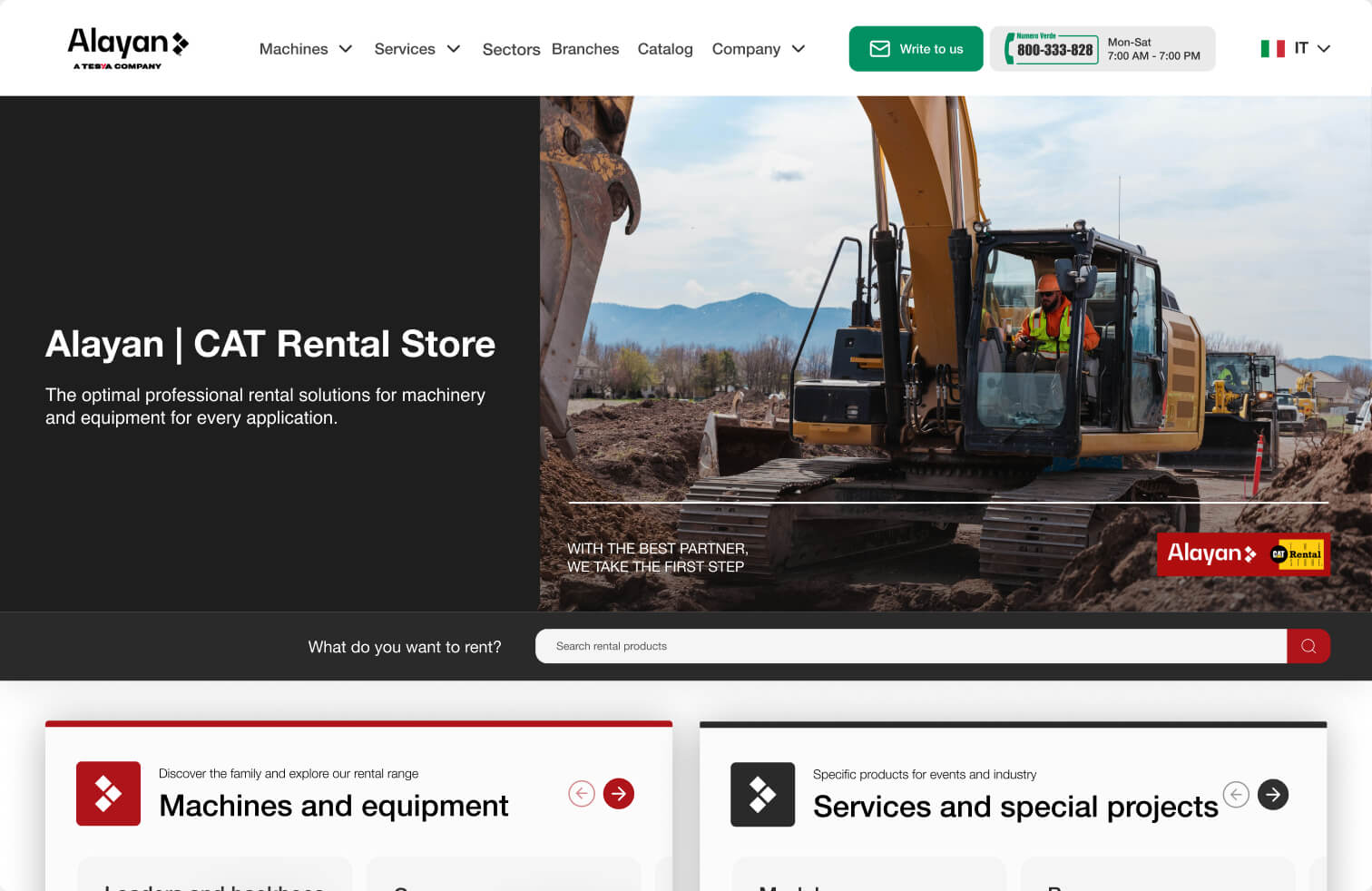The image size is (1372, 891).
Task: Click the previous arrow for Services and special projects
Action: coord(1236,795)
